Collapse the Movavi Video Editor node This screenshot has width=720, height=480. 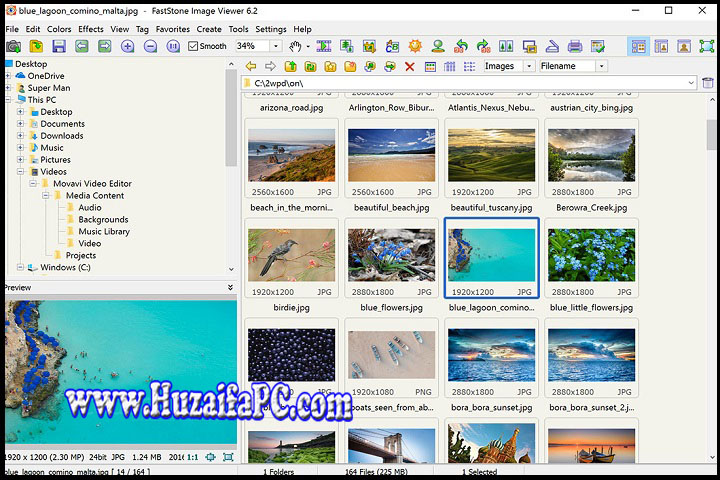(x=33, y=183)
